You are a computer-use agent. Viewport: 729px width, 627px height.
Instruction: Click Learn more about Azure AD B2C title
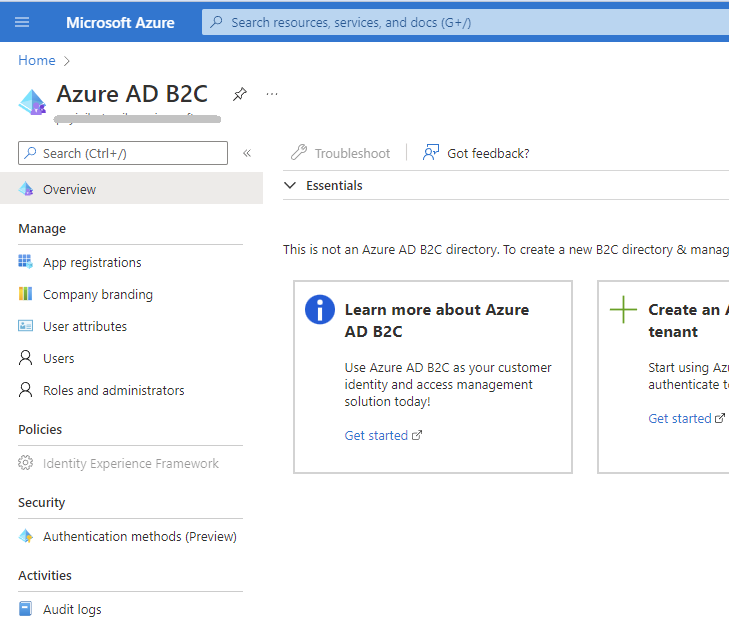(437, 321)
